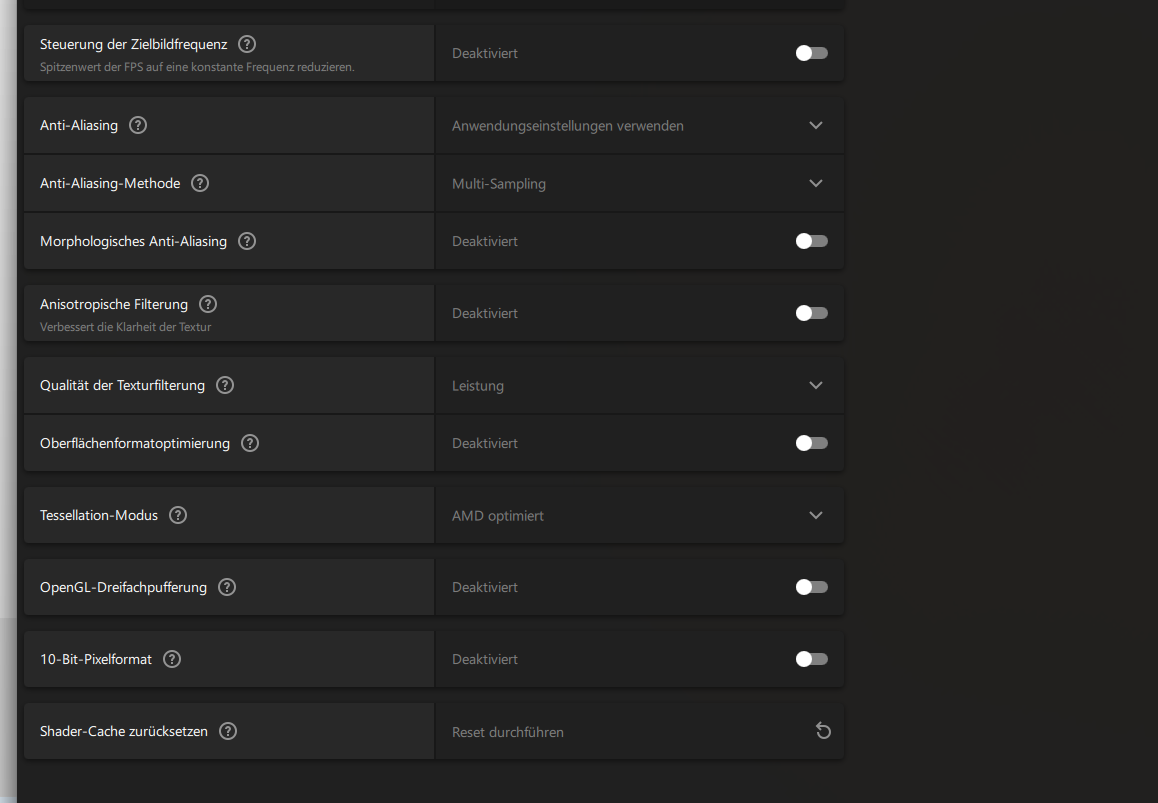The image size is (1158, 803).
Task: Switch on 10-Bit-Pixelformat
Action: point(811,659)
